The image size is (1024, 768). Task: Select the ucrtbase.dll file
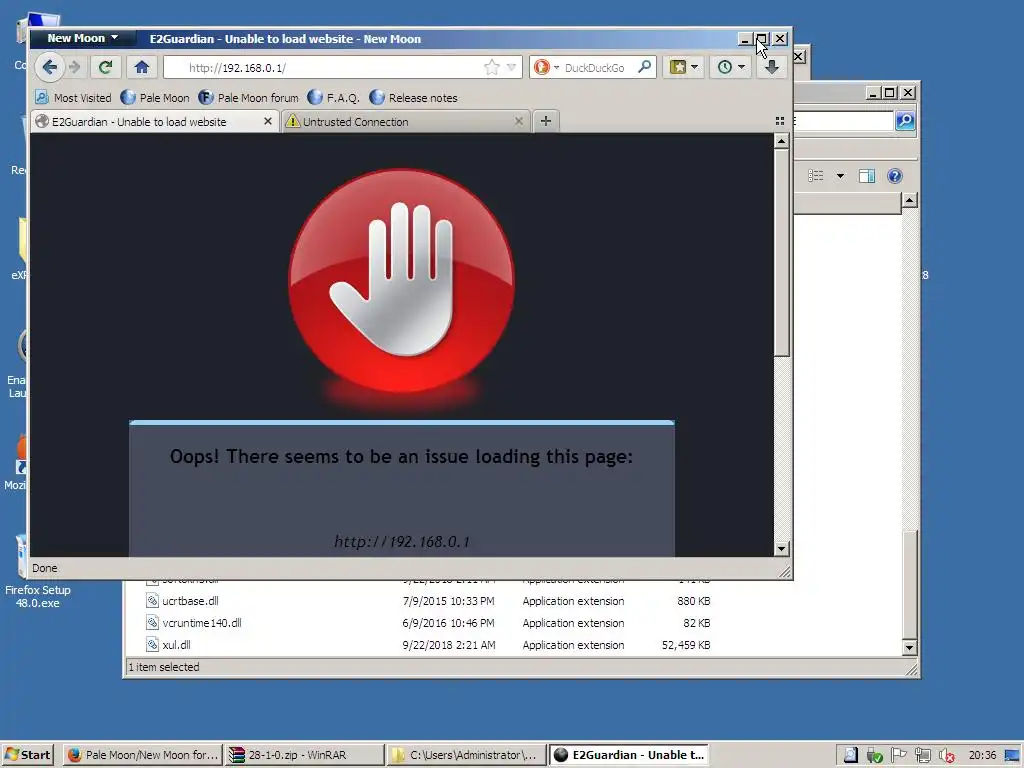pyautogui.click(x=190, y=601)
